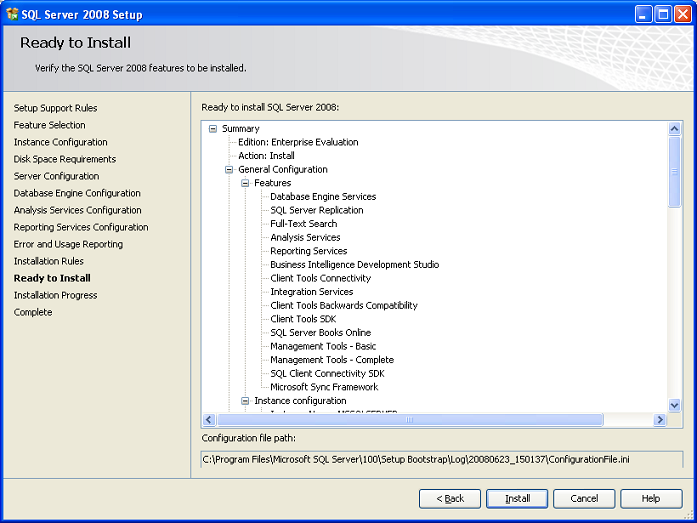Select Edition: Enterprise Evaluation row
Image resolution: width=697 pixels, height=523 pixels.
click(x=298, y=142)
